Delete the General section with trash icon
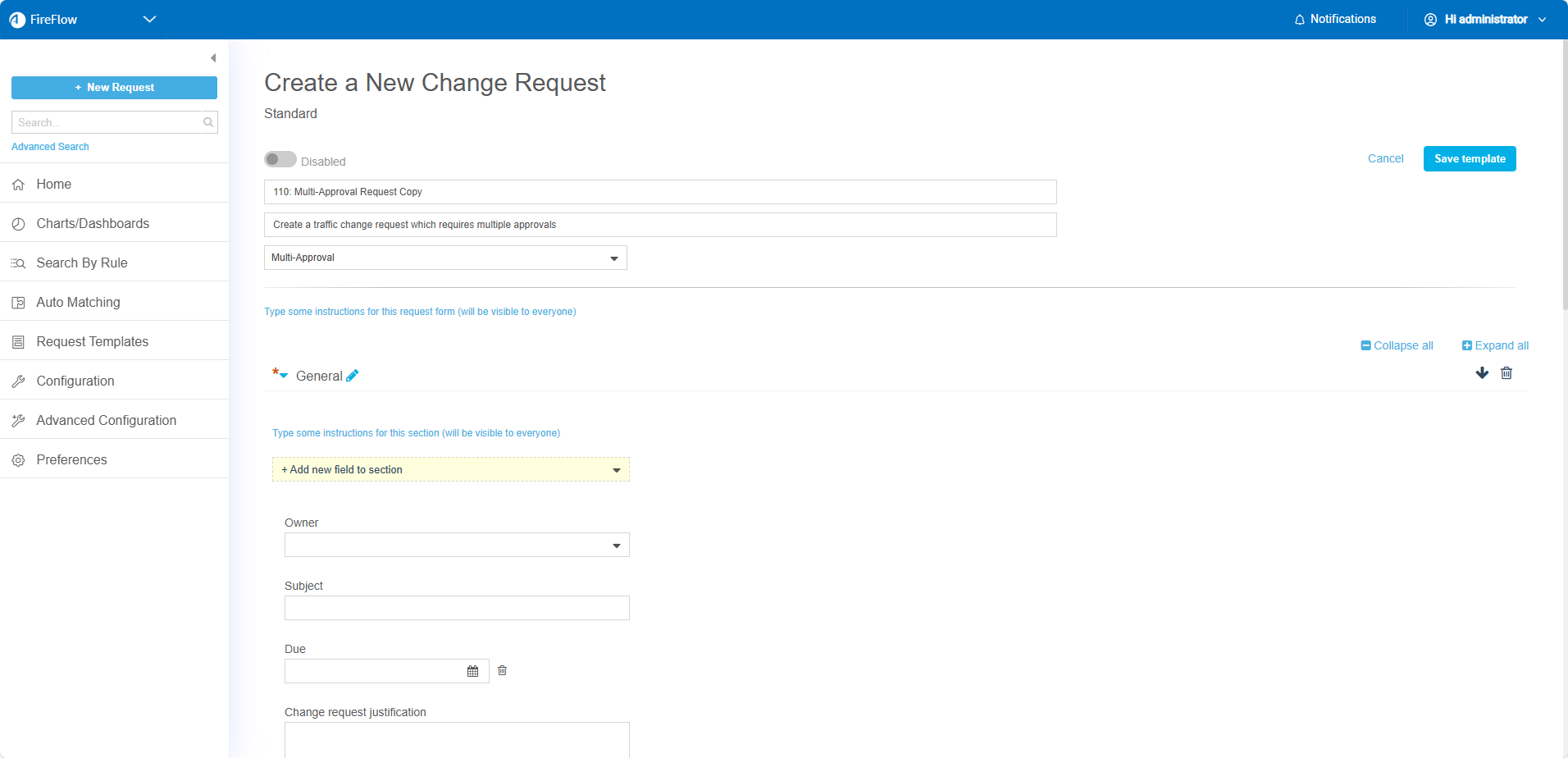1568x758 pixels. tap(1506, 373)
